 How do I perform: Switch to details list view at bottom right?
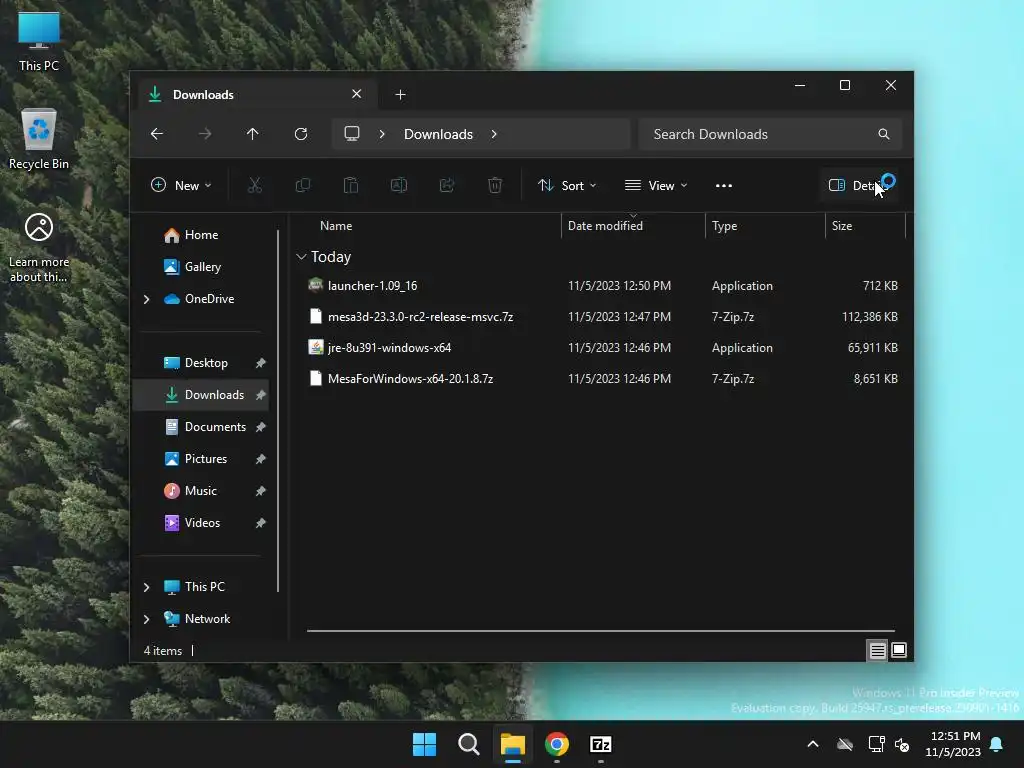(877, 650)
